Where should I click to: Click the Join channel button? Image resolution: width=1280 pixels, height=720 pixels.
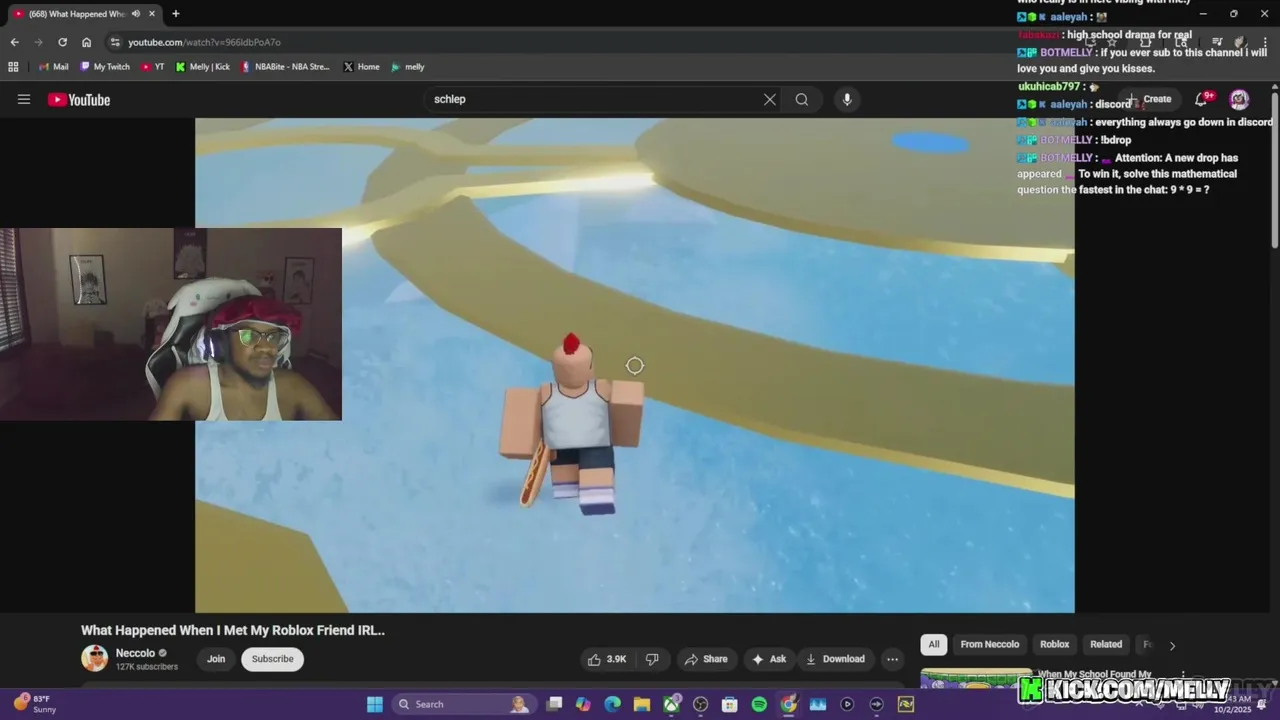tap(216, 659)
